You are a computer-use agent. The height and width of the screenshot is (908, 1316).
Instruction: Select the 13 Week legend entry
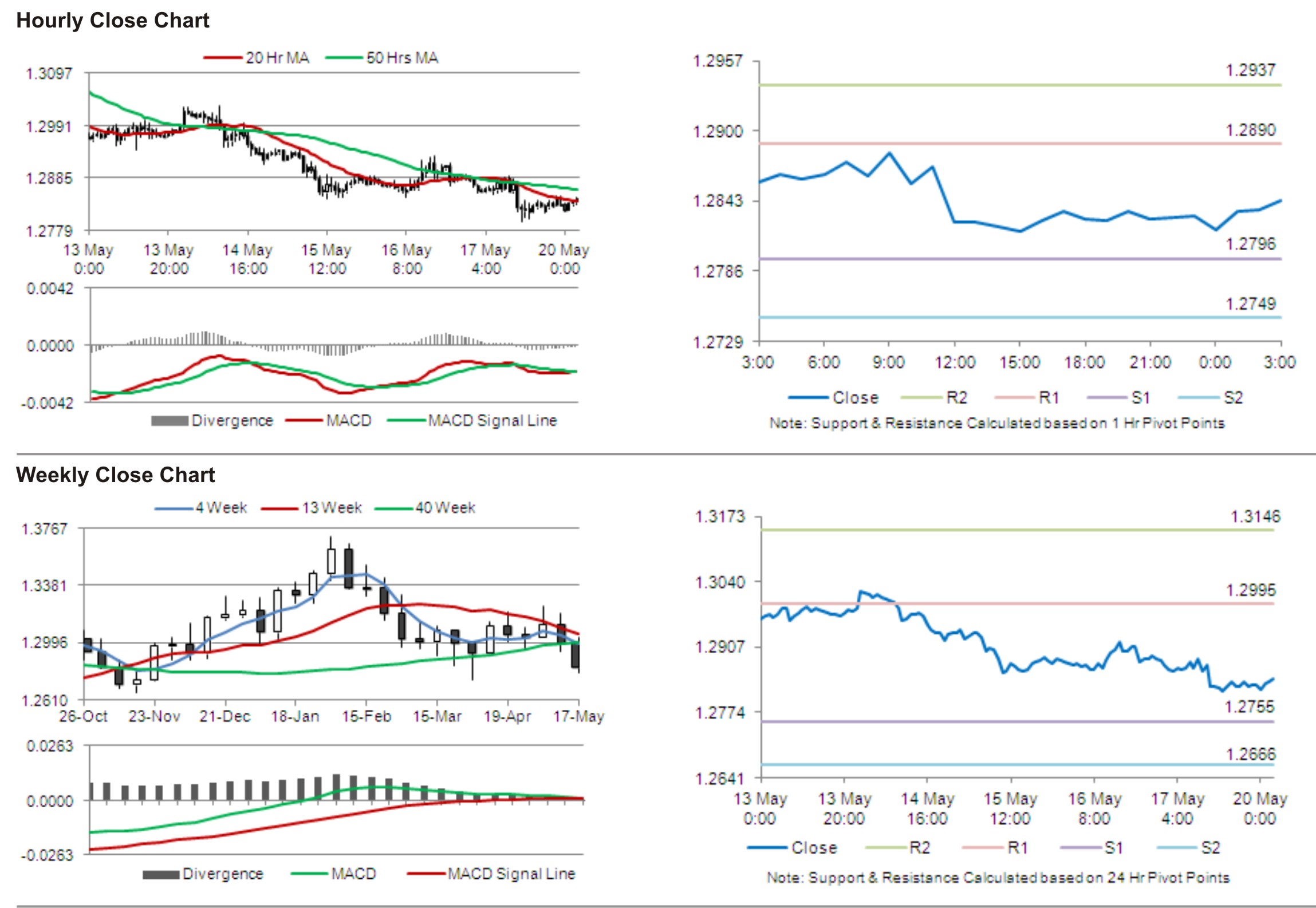312,508
